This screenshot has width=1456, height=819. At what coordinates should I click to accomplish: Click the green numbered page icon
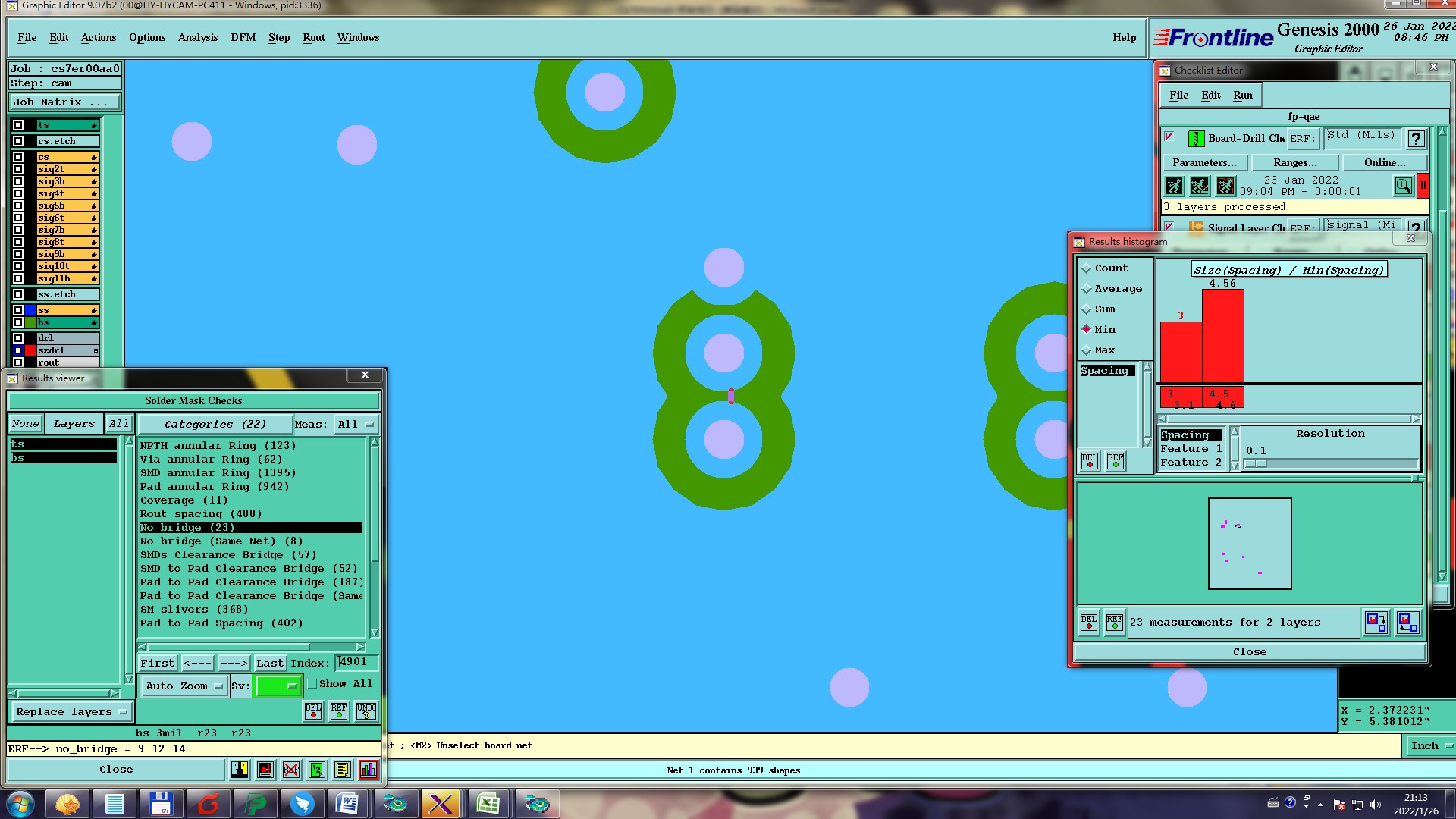click(x=317, y=770)
